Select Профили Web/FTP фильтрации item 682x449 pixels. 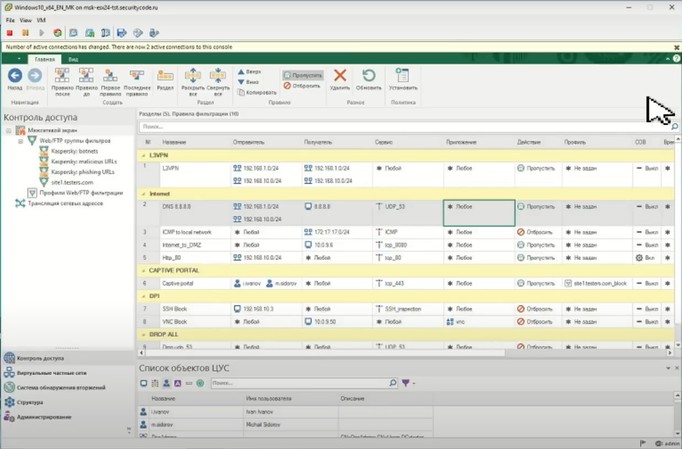tap(81, 193)
